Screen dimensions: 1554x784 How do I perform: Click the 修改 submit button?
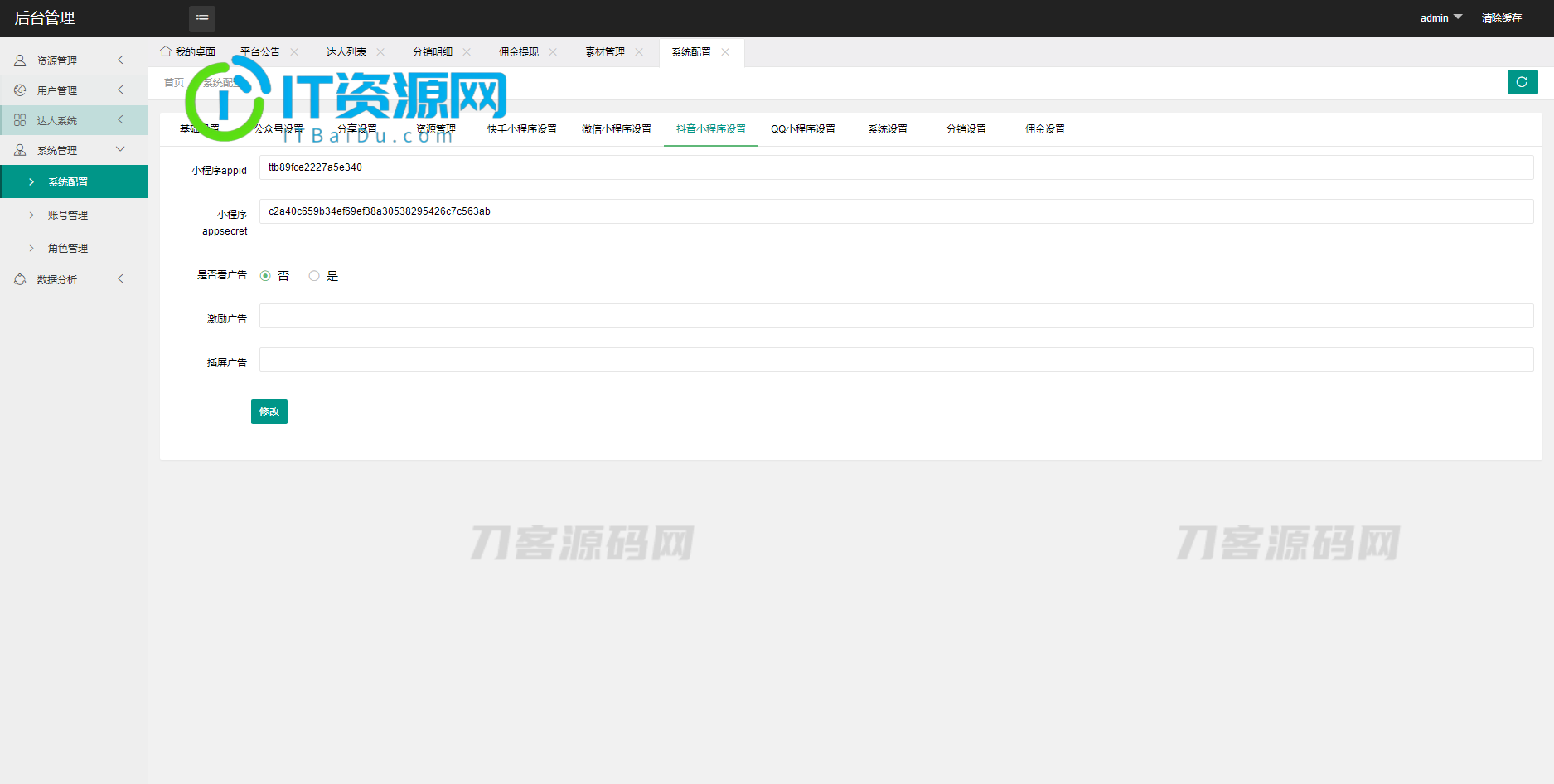(x=269, y=412)
